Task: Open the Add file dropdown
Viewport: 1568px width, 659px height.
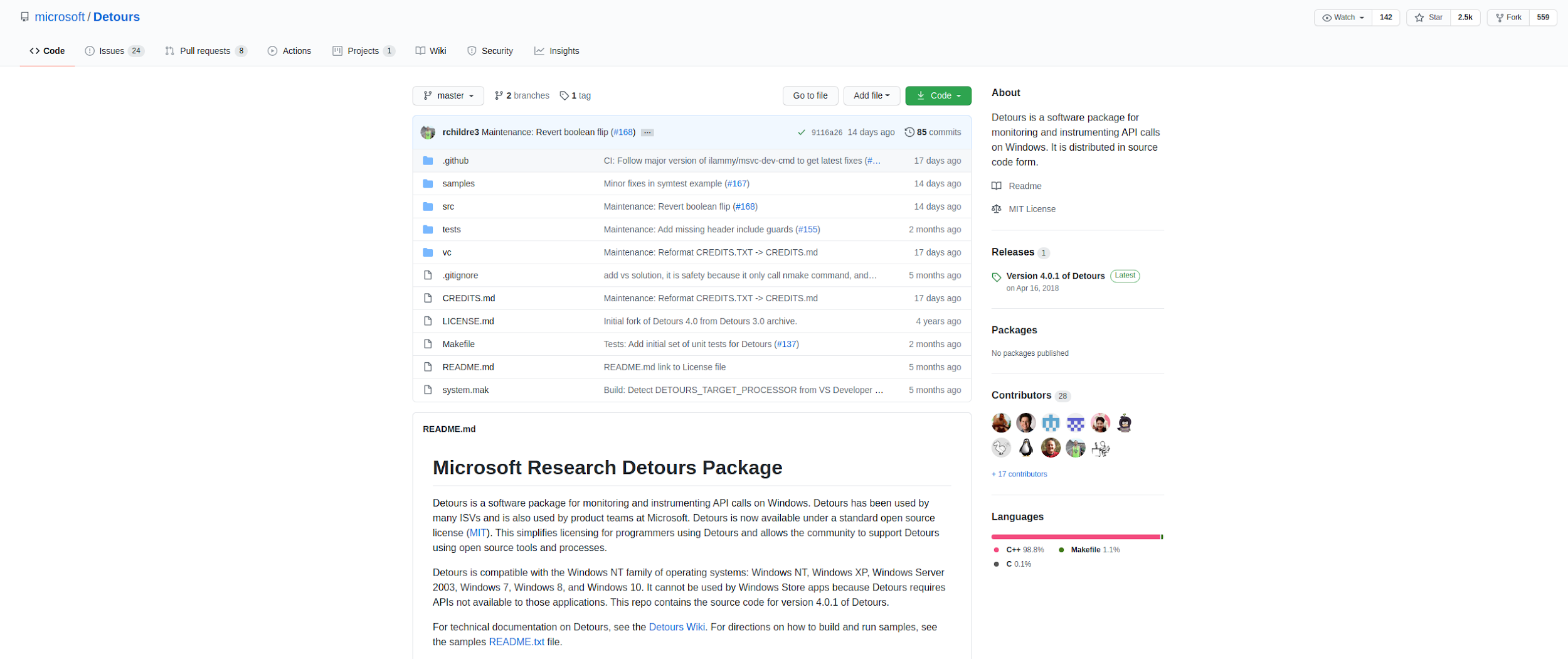Action: pyautogui.click(x=871, y=95)
